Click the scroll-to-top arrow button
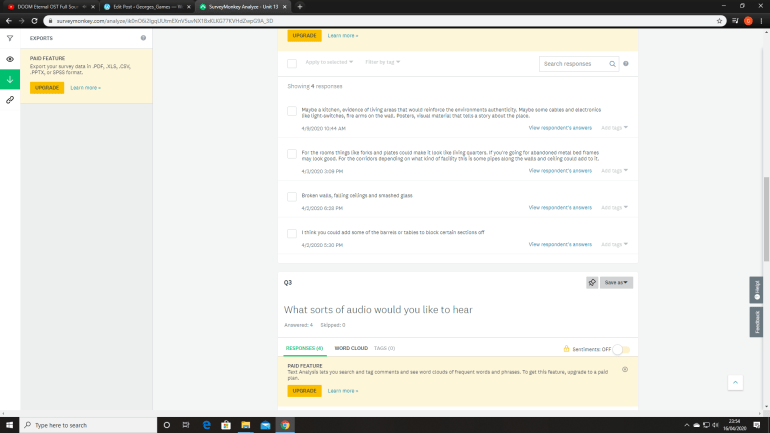770x433 pixels. (735, 382)
